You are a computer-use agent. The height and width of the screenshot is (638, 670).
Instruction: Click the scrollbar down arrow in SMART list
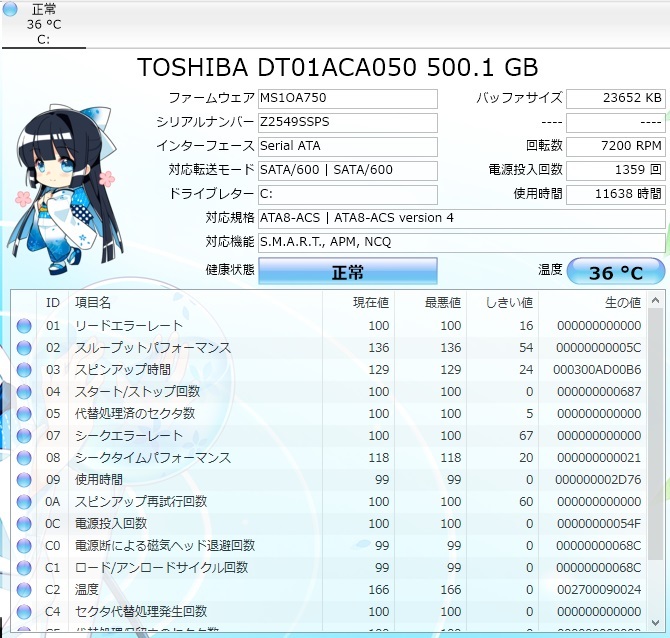tap(655, 623)
